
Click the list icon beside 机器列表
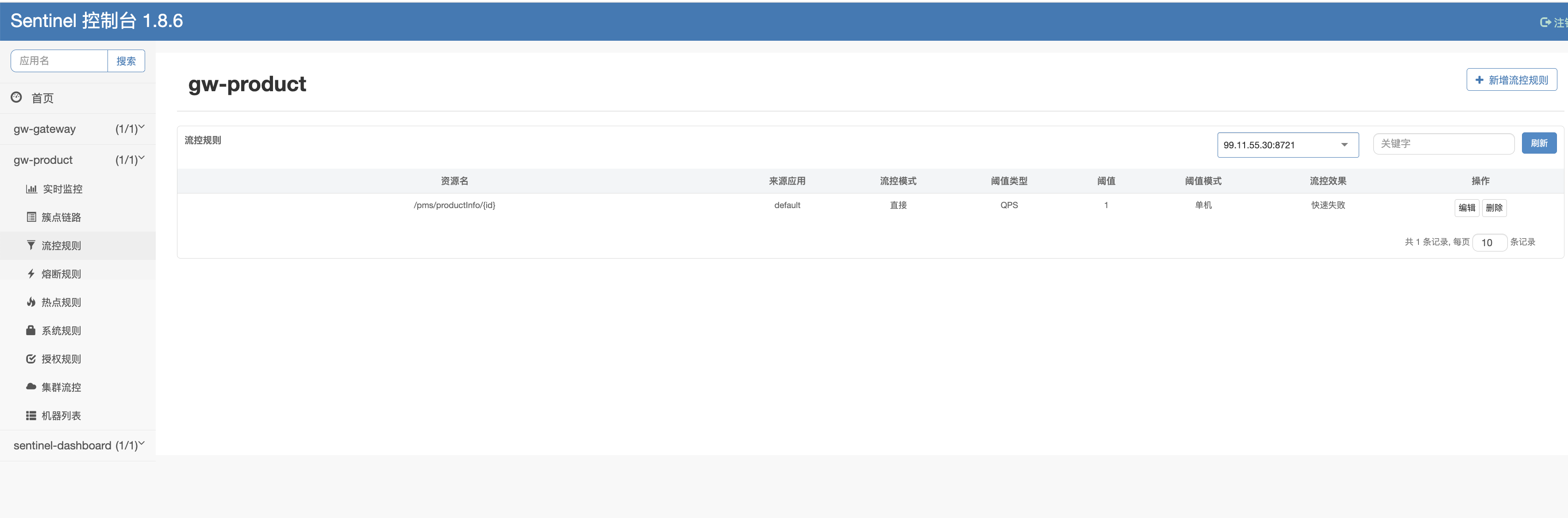point(31,415)
